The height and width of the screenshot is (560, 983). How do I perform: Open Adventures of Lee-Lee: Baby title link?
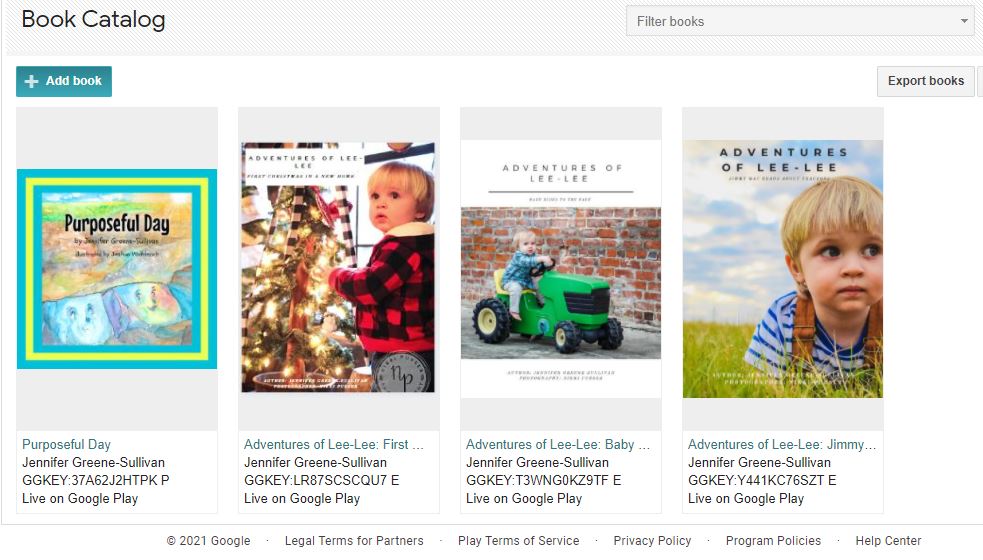pyautogui.click(x=557, y=444)
